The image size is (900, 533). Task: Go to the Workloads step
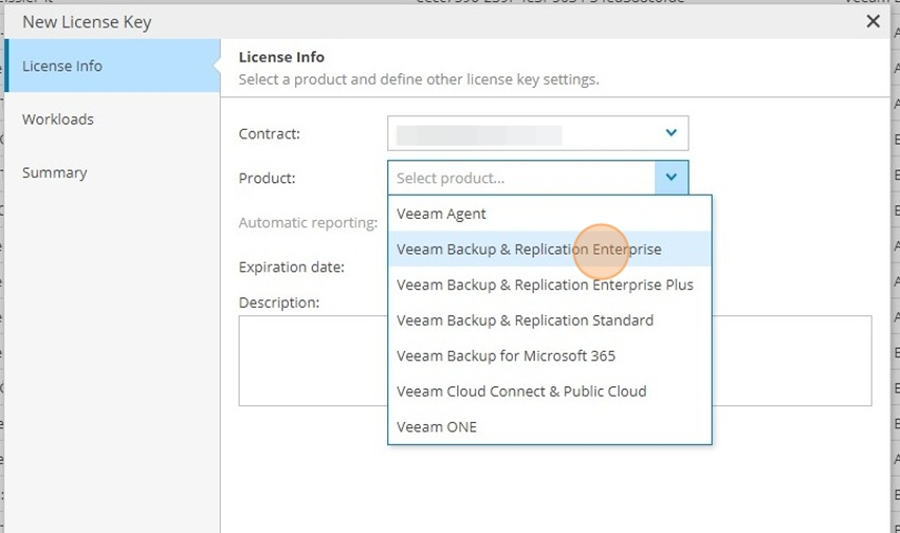112,119
